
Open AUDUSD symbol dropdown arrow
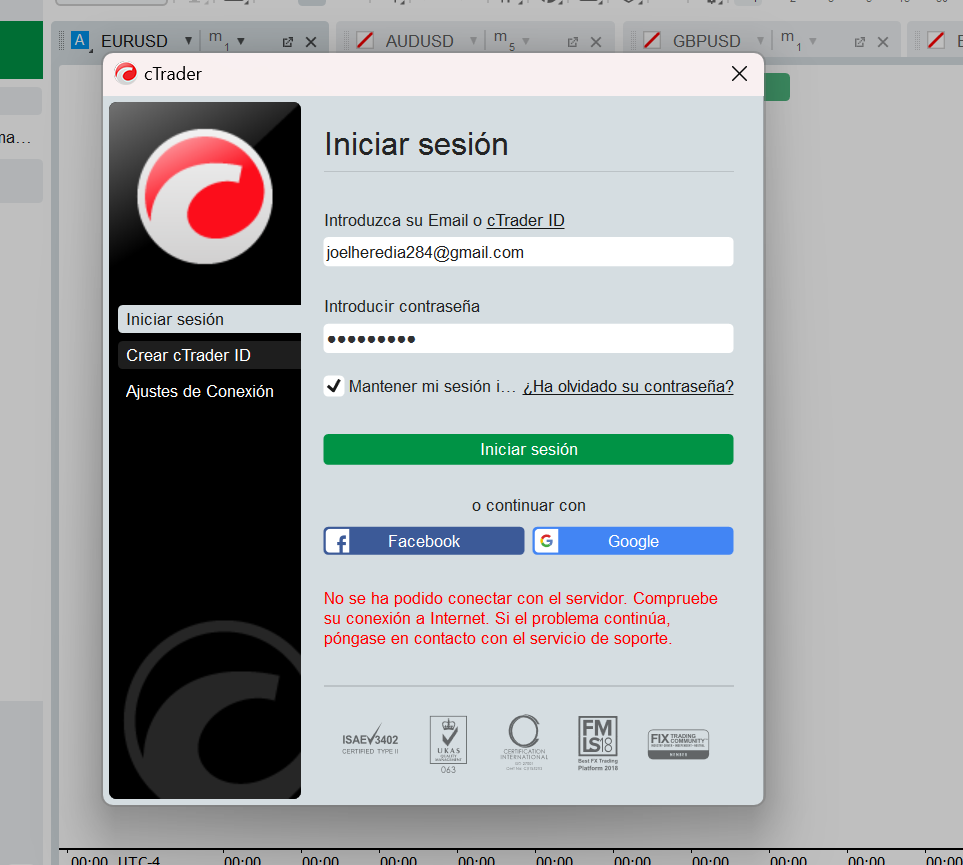[x=474, y=41]
